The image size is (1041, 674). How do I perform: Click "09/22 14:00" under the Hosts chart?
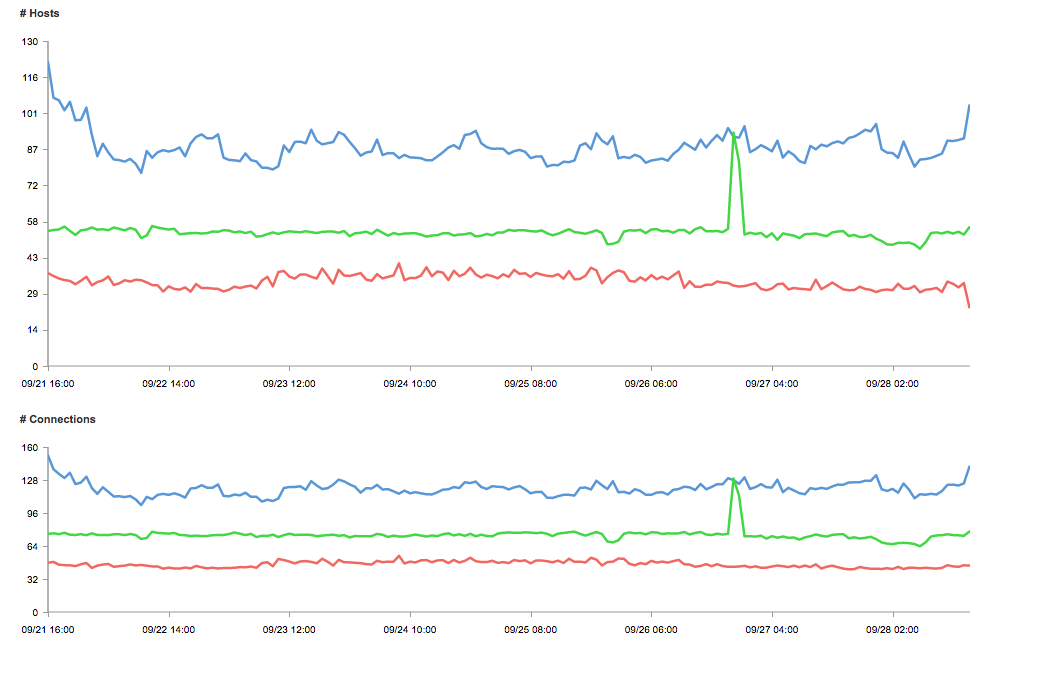point(169,384)
